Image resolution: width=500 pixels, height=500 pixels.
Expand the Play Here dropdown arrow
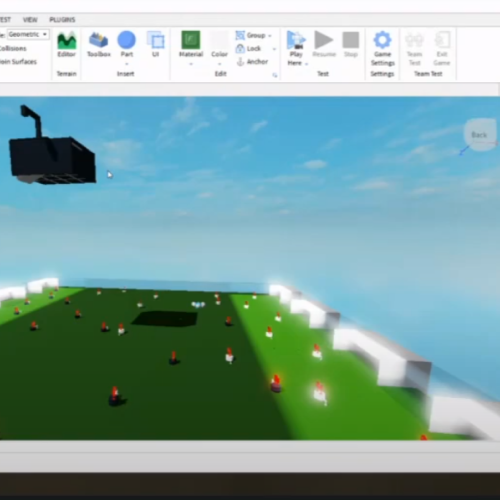tap(306, 64)
